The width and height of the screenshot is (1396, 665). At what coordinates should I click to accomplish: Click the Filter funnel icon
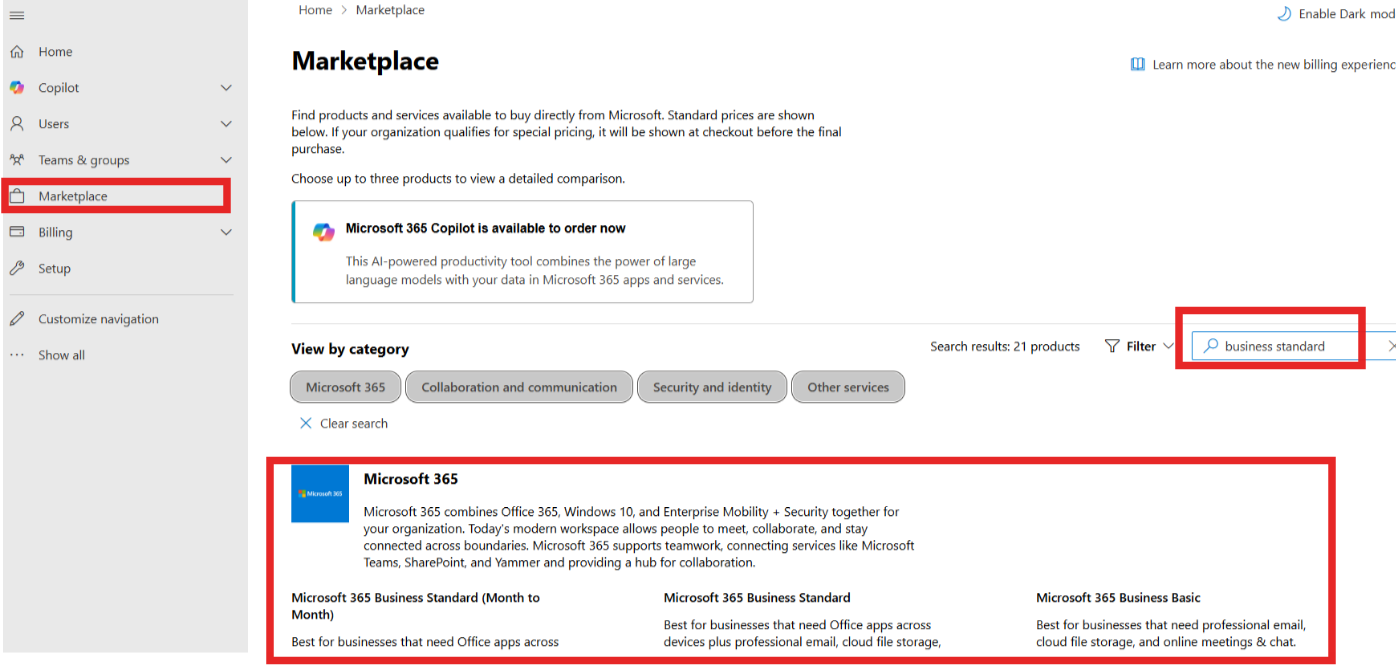pos(1112,346)
